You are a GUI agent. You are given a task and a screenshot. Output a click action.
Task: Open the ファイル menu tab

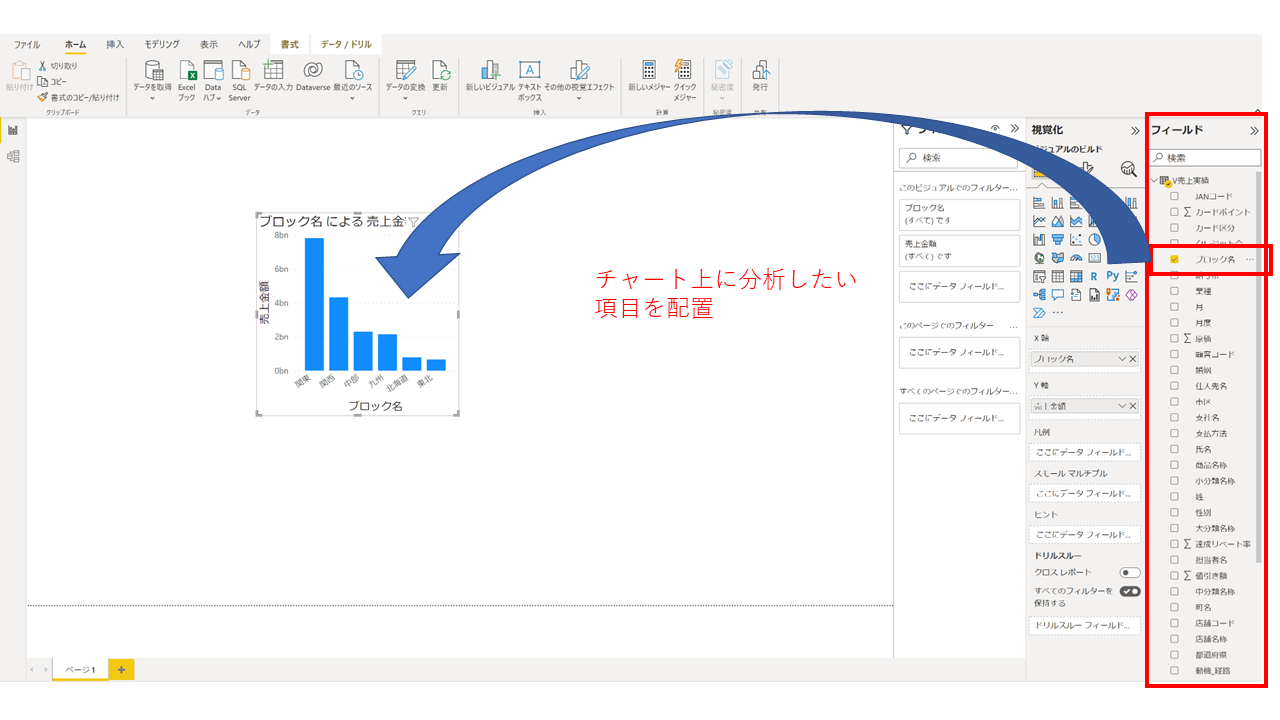[x=27, y=45]
